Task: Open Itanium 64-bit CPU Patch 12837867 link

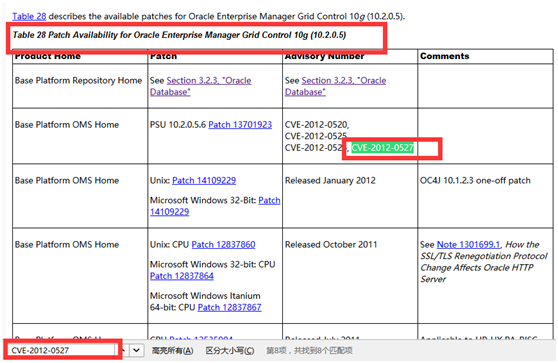Action: tap(230, 307)
